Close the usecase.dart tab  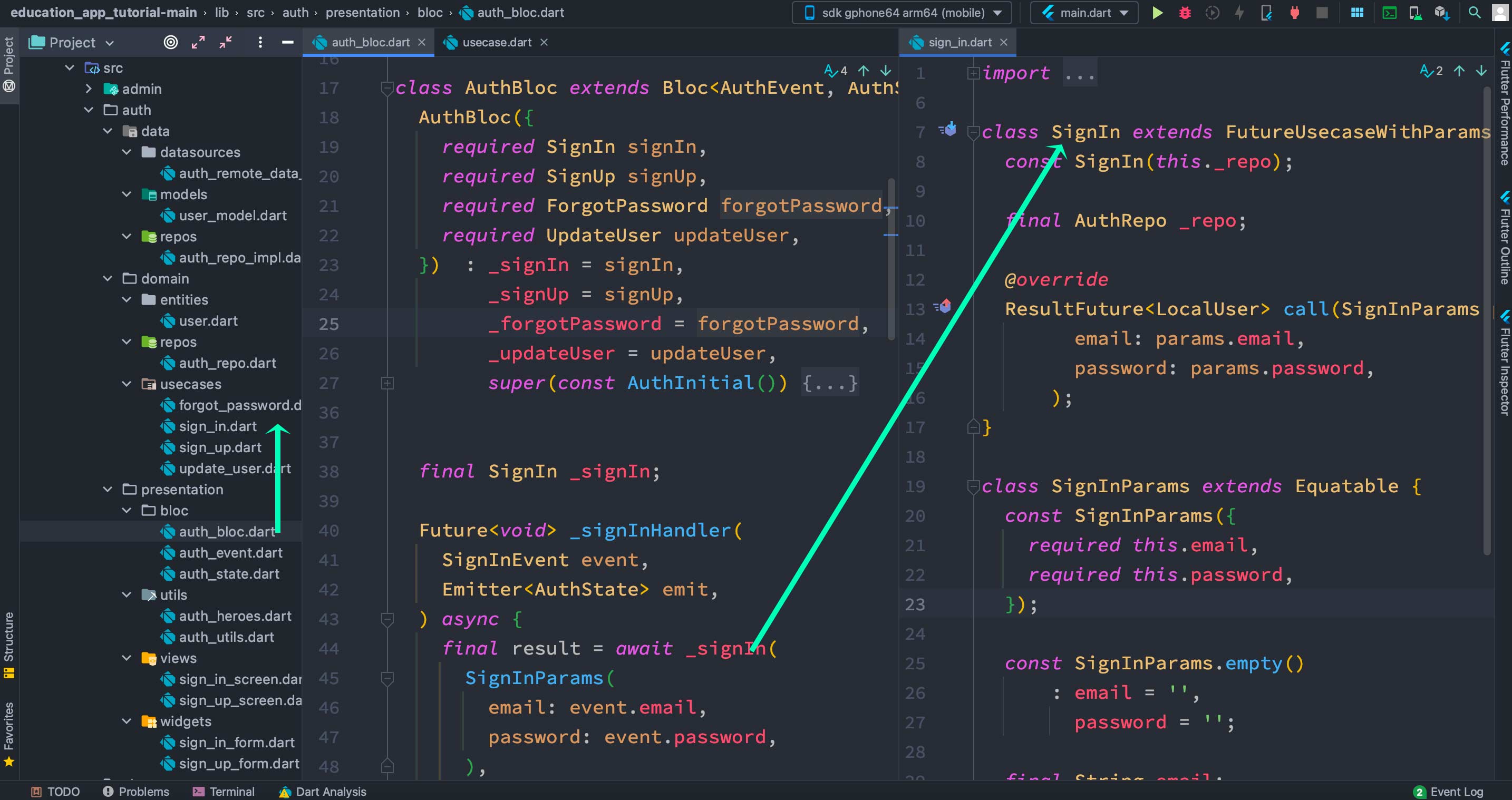[544, 42]
